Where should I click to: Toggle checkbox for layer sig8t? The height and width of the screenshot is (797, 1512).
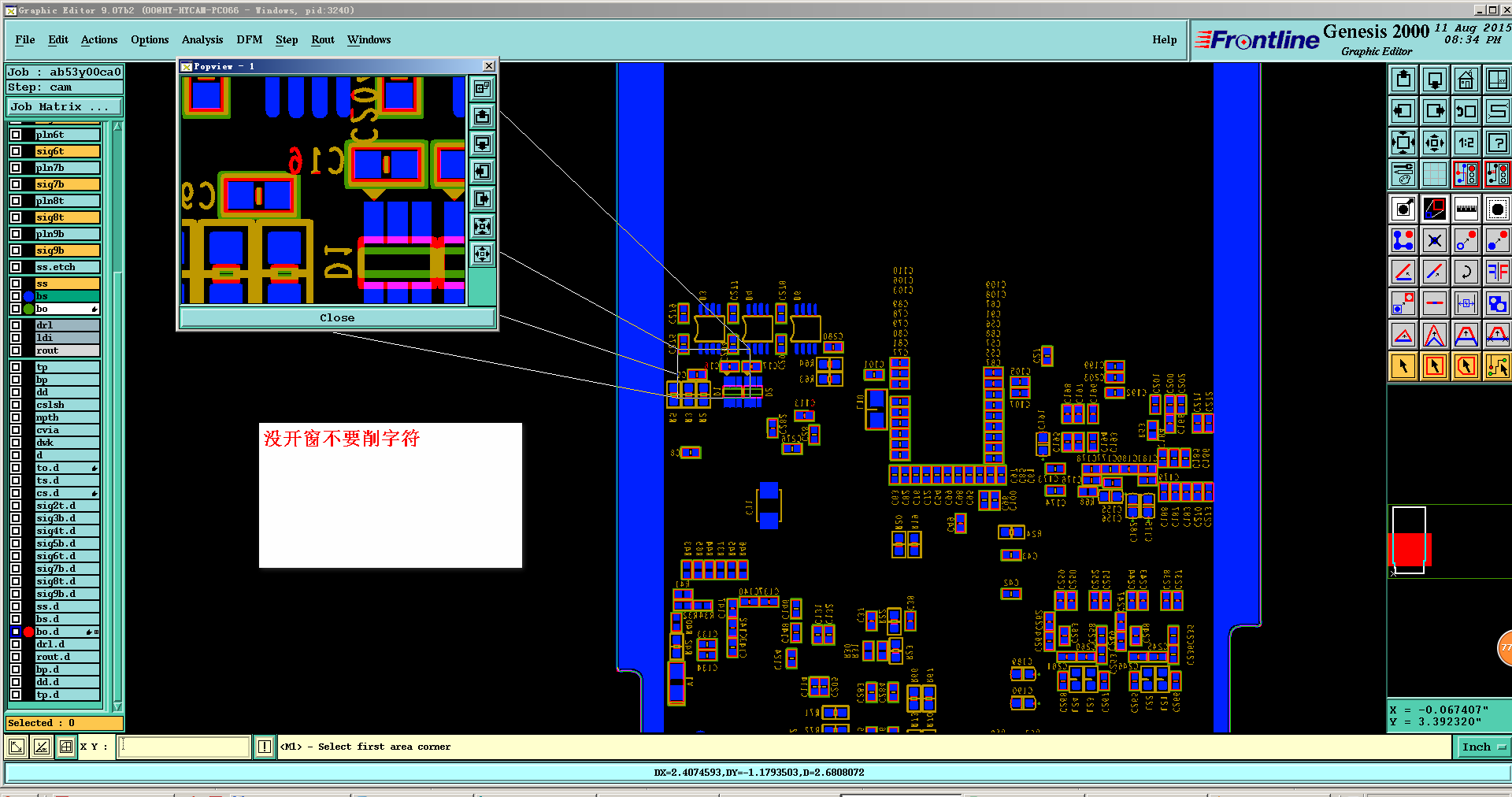(16, 217)
